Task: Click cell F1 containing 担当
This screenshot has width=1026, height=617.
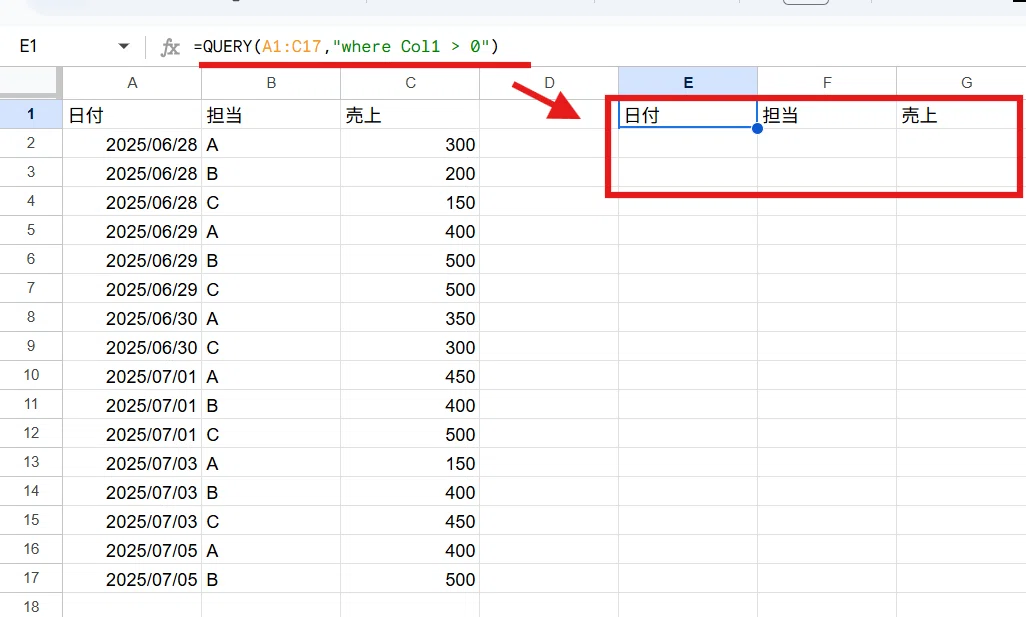Action: (x=827, y=115)
